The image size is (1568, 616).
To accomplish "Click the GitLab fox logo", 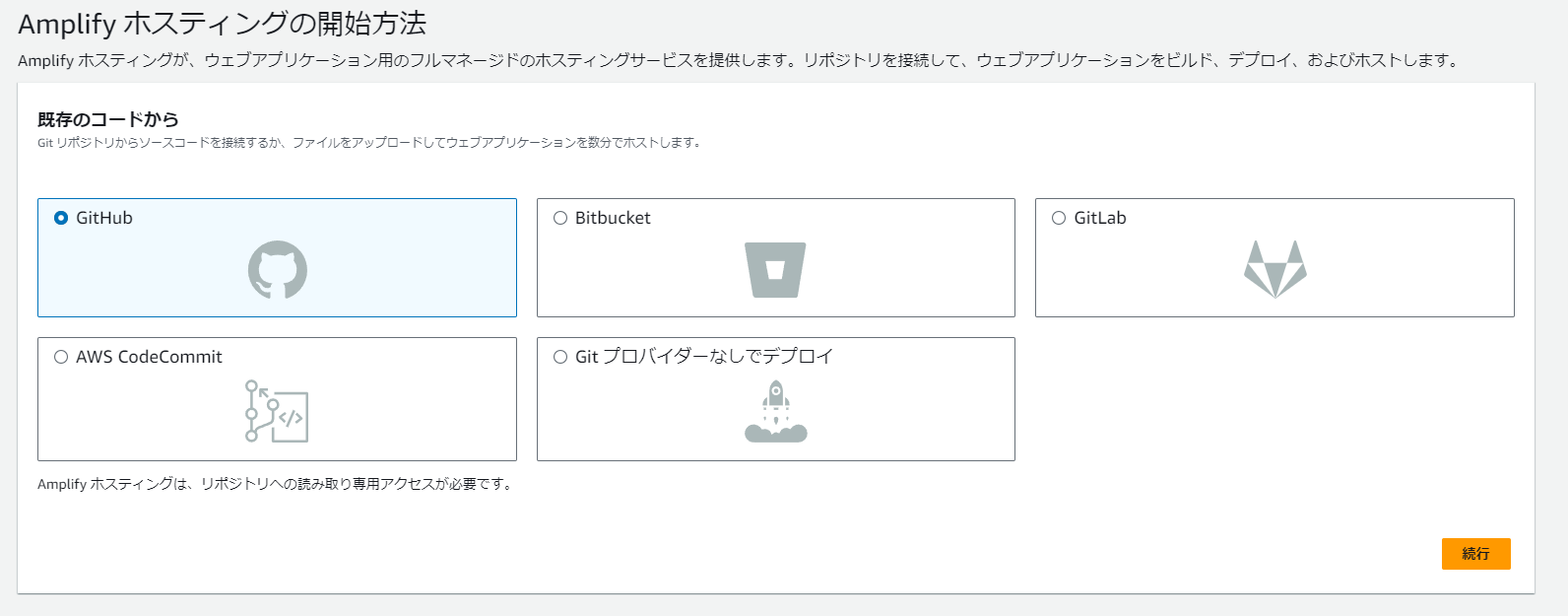I will point(1275,269).
